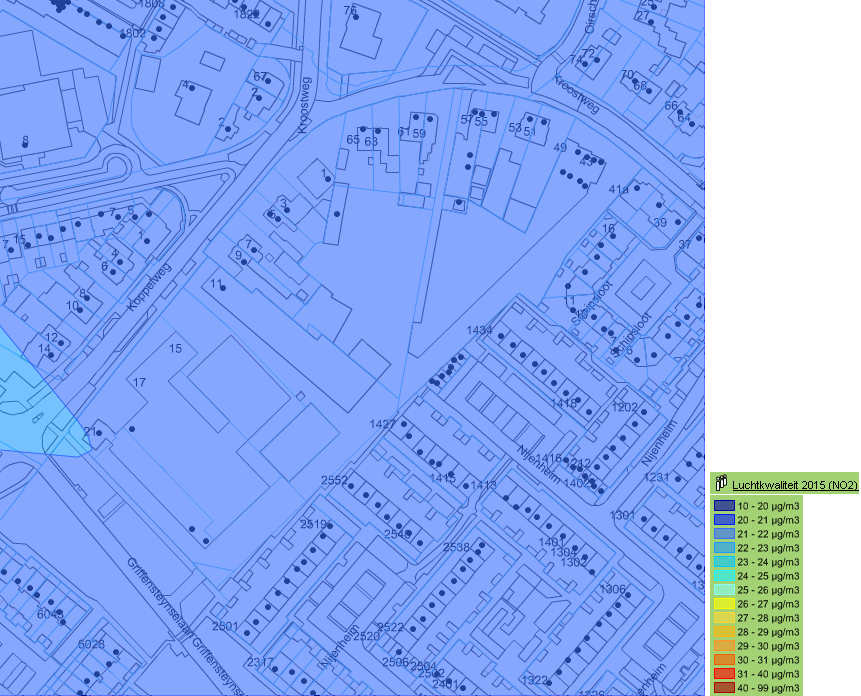Click the yellow 26 - 27 µg/m3 swatch
This screenshot has width=861, height=696.
(723, 604)
